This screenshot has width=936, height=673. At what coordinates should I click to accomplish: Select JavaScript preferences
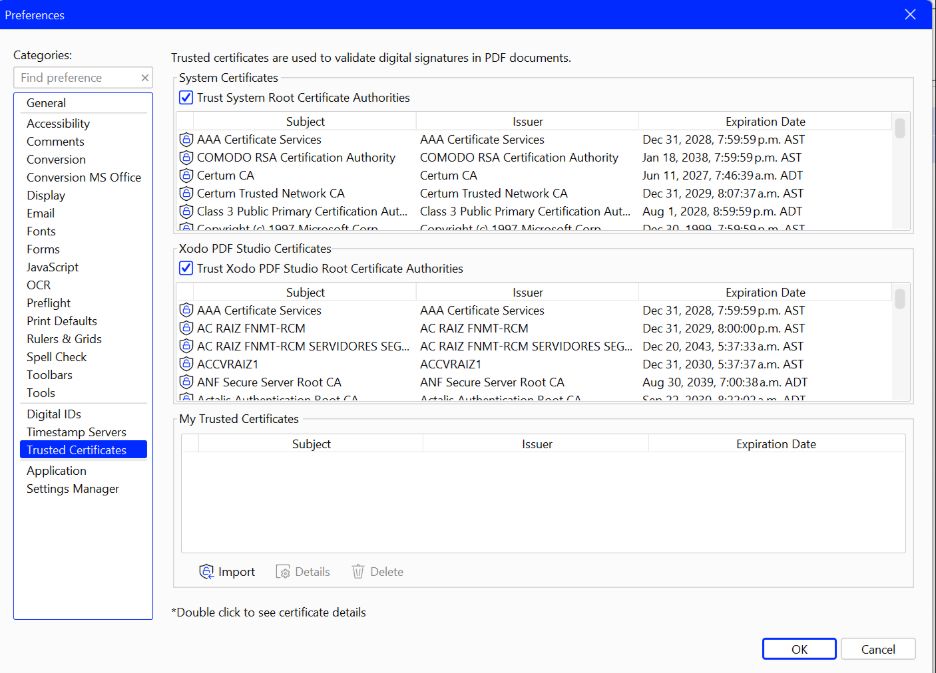(83, 267)
